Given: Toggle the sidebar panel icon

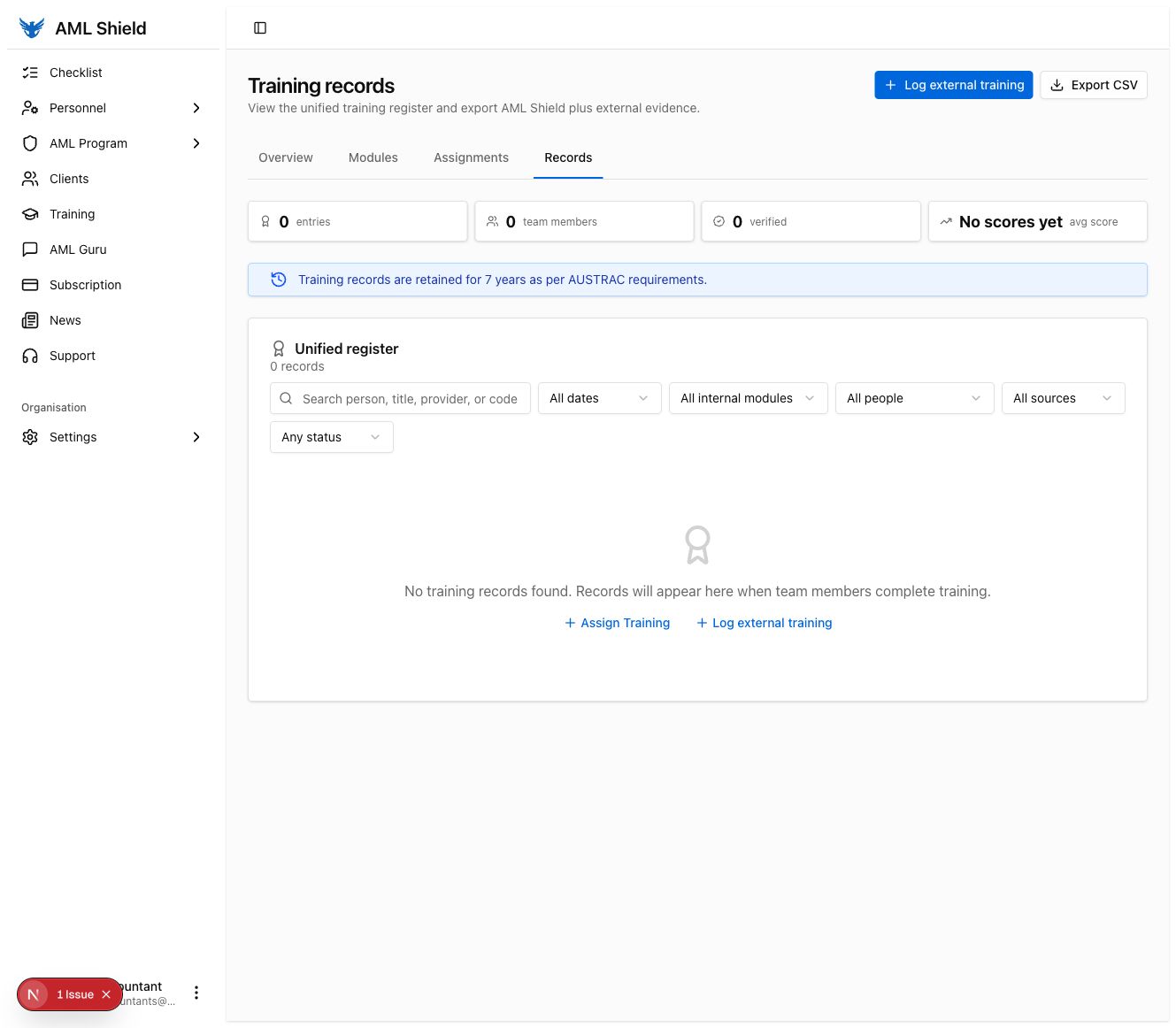Looking at the screenshot, I should (x=260, y=28).
